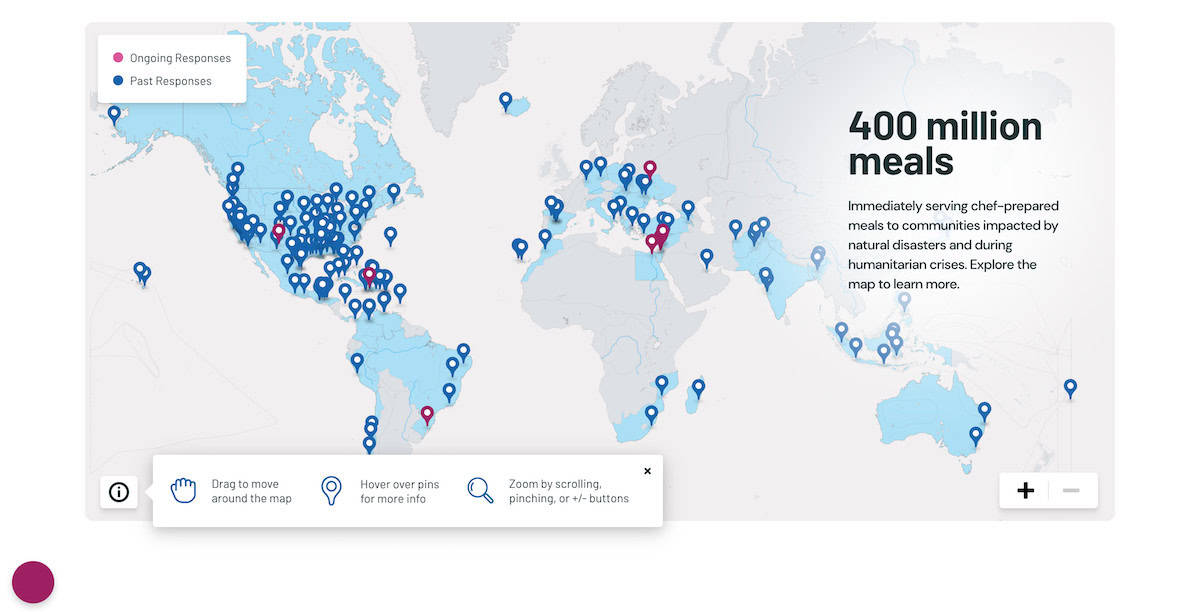Zoom out with the minus button
The width and height of the screenshot is (1200, 612).
pyautogui.click(x=1071, y=490)
